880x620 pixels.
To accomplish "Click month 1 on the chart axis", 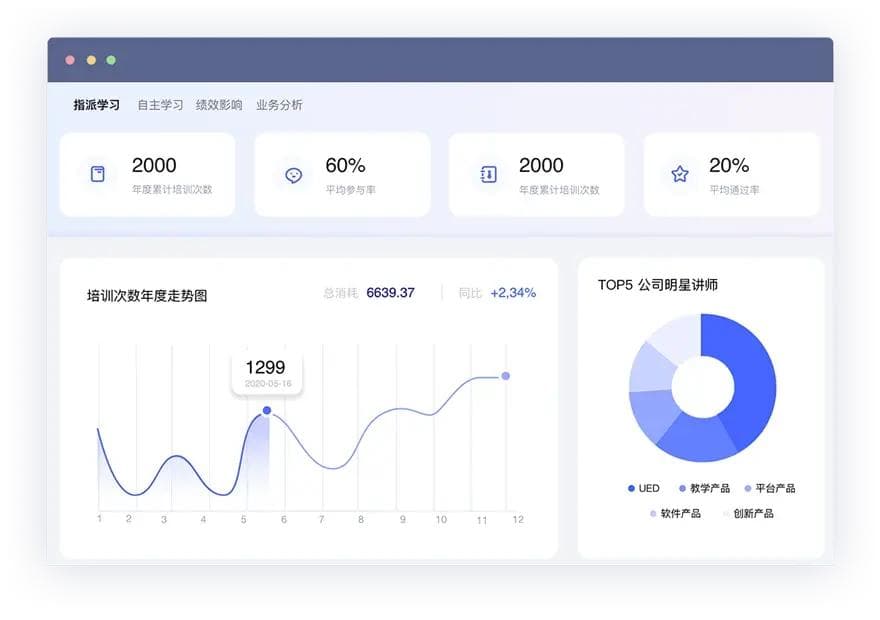I will 99,518.
